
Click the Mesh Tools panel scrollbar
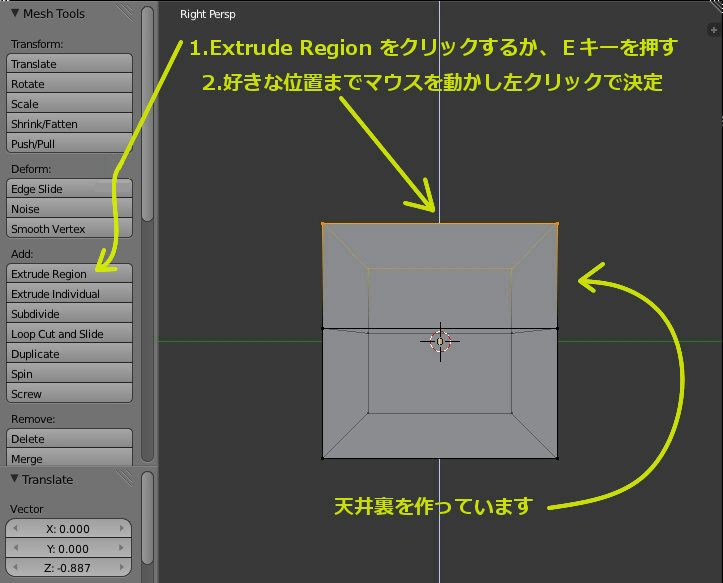[x=147, y=114]
